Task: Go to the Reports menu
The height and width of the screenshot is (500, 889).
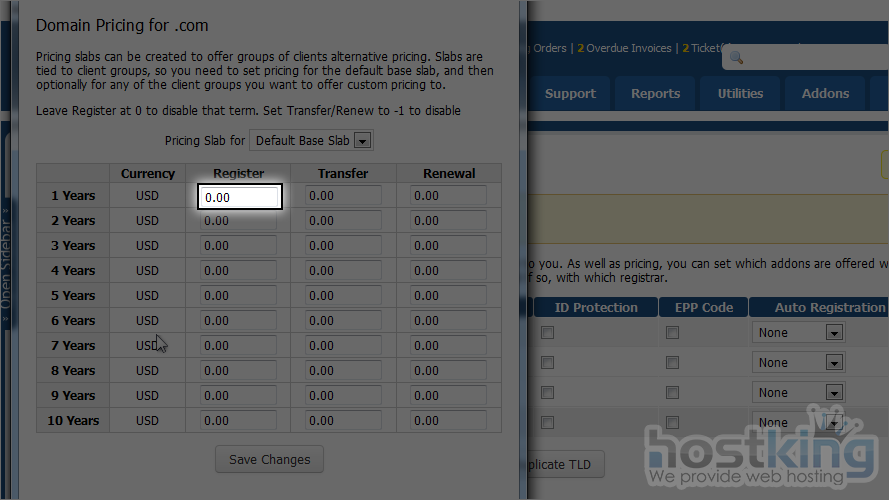Action: tap(655, 94)
